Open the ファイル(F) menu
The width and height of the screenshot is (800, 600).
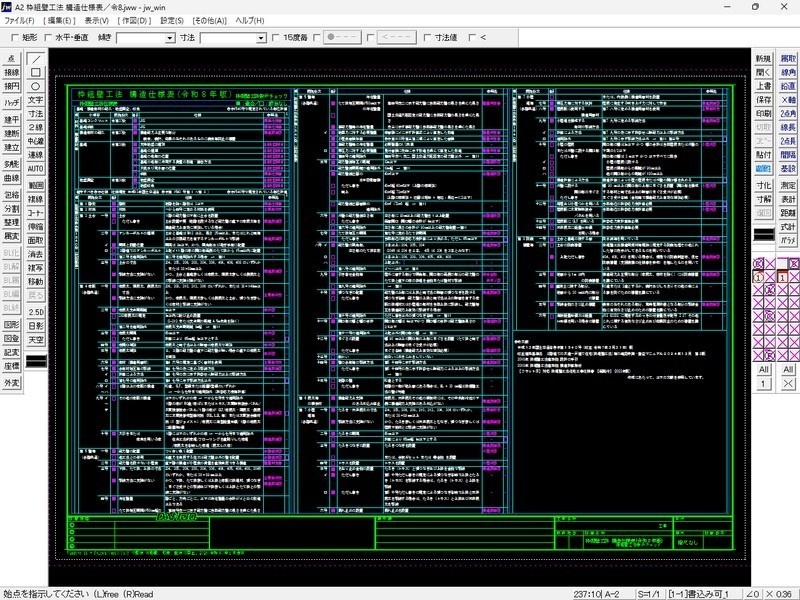[x=19, y=20]
